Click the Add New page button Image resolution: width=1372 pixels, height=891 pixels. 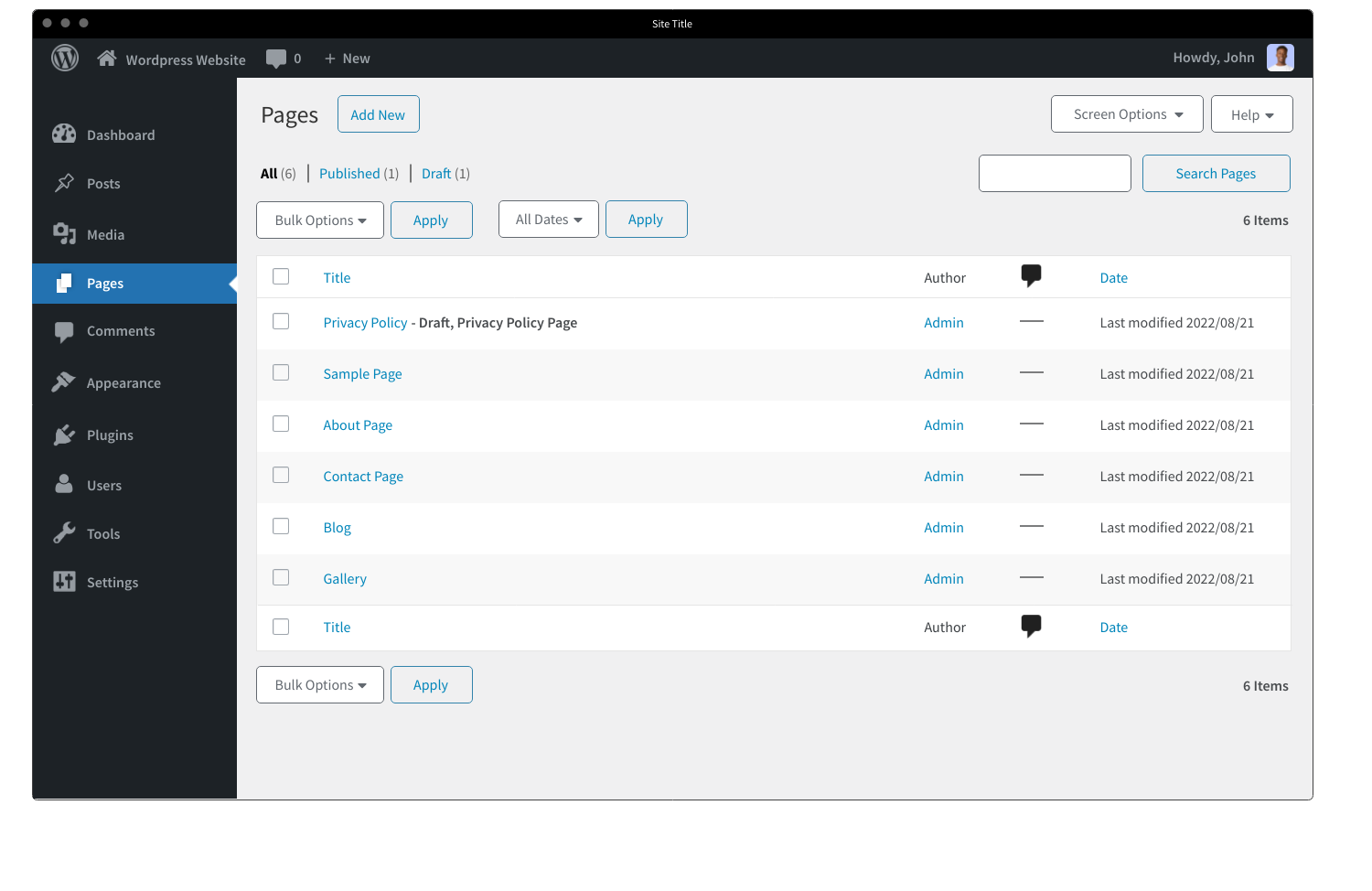(378, 113)
